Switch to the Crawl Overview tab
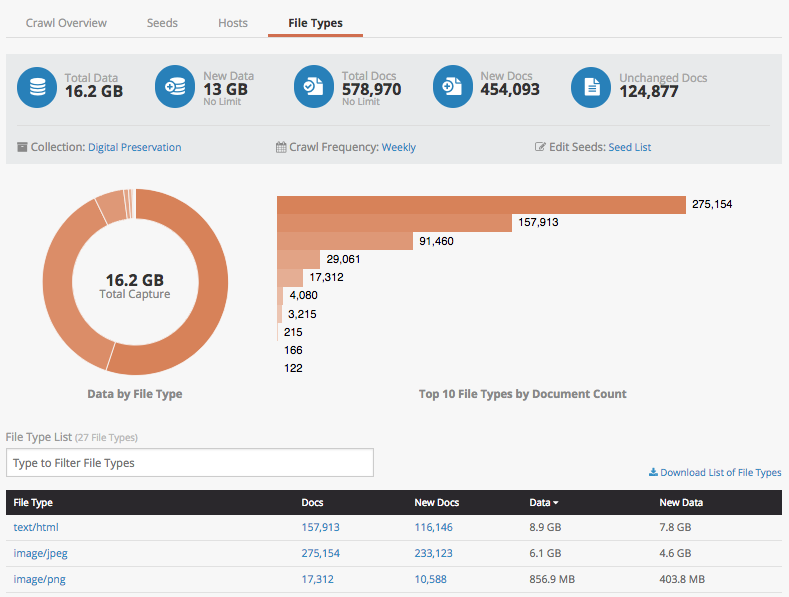This screenshot has width=789, height=597. coord(66,22)
